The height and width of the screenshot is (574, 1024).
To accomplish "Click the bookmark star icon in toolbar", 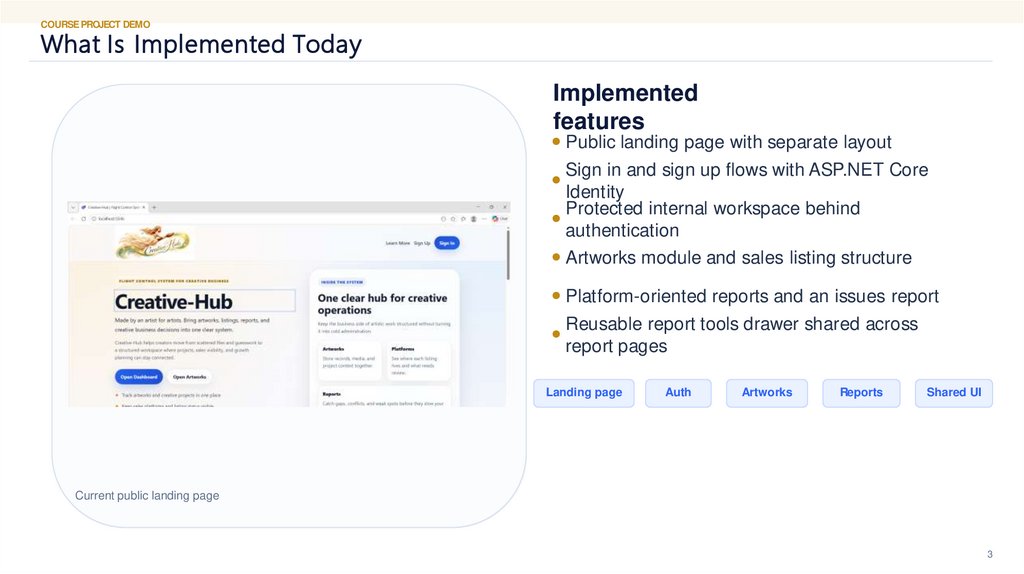I will [x=454, y=218].
